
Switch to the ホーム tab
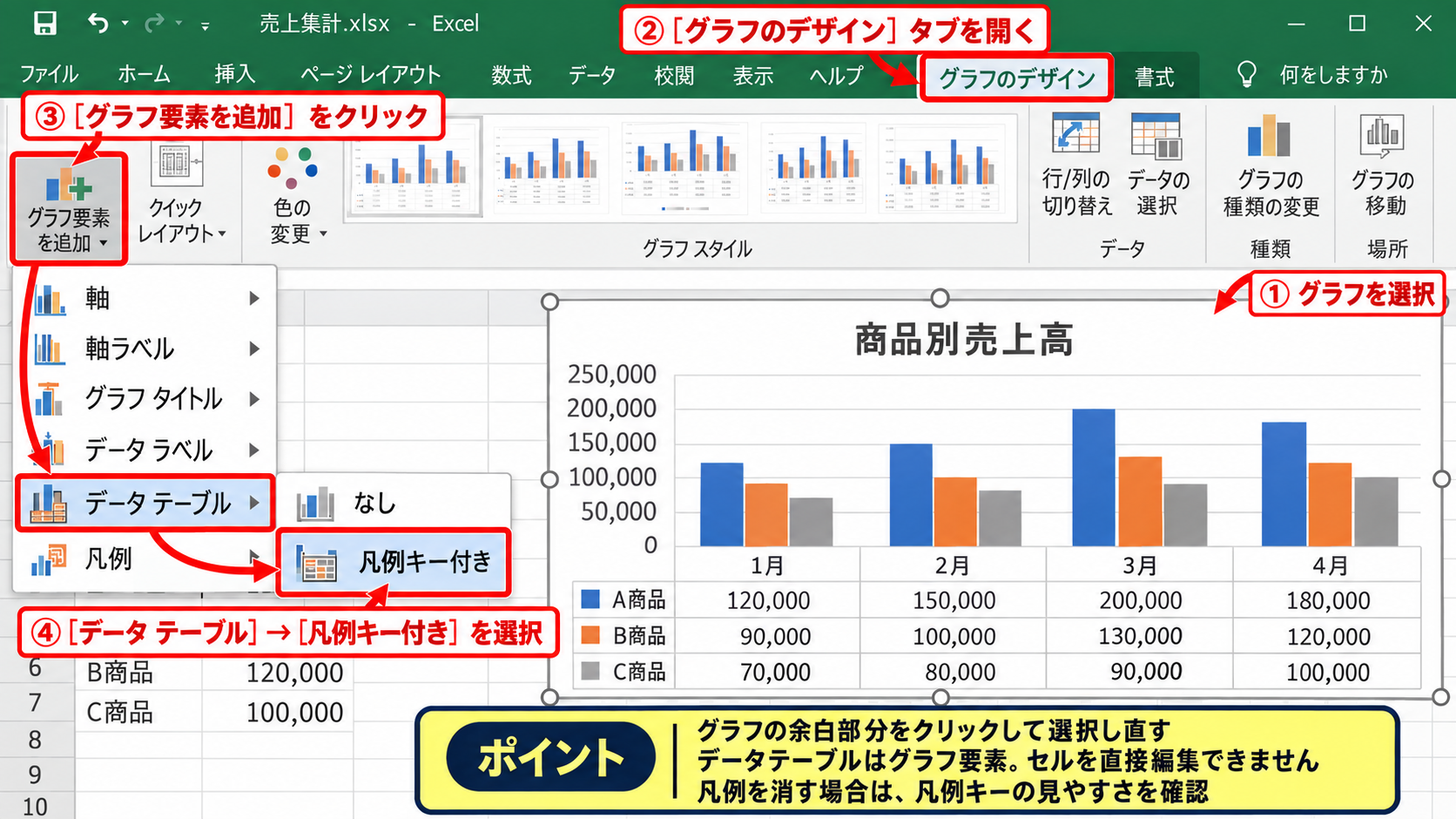(145, 75)
